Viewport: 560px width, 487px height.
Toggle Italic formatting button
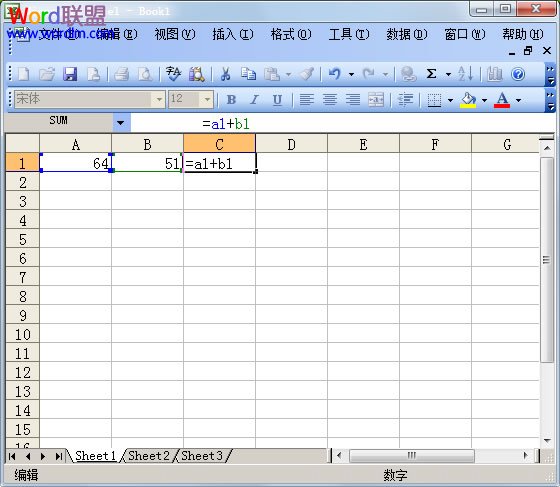pyautogui.click(x=254, y=100)
